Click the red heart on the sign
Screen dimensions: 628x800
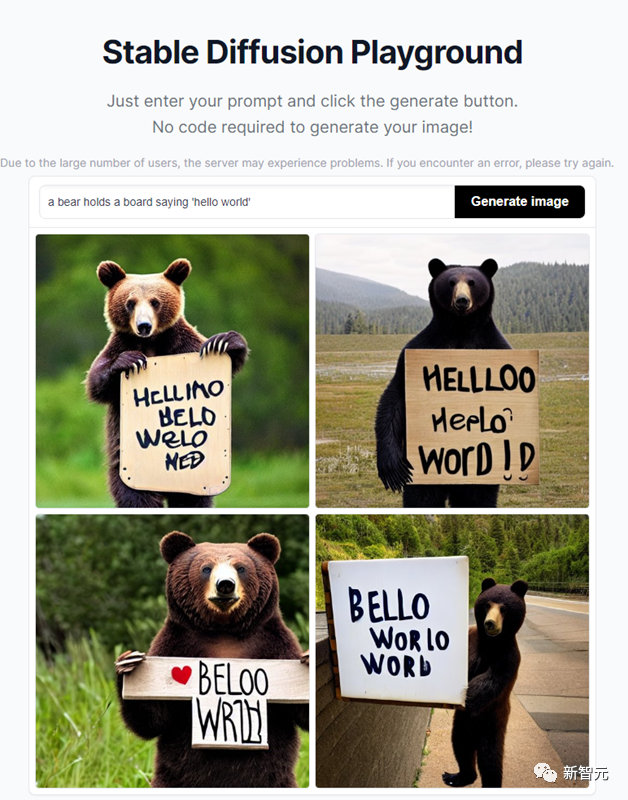coord(181,674)
